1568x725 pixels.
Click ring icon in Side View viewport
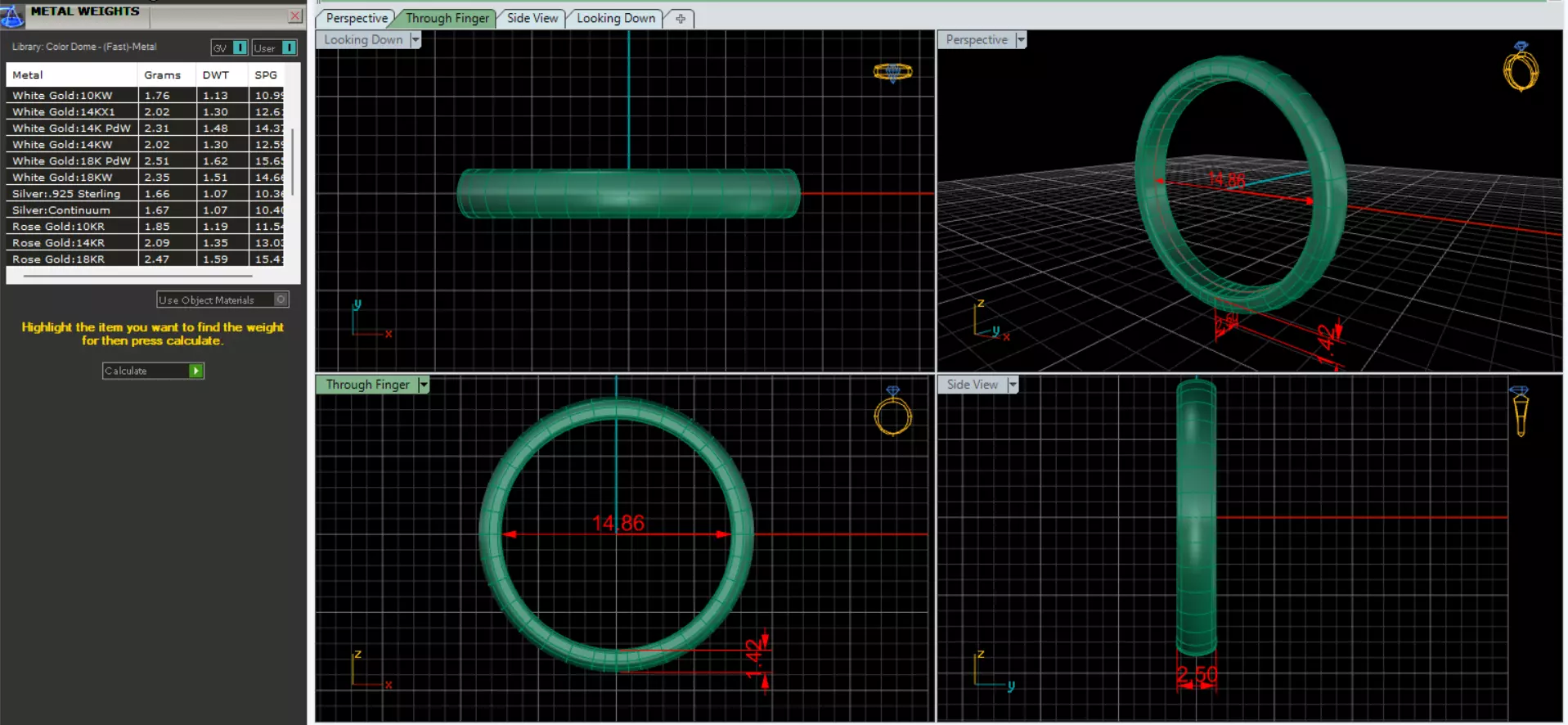(1520, 411)
